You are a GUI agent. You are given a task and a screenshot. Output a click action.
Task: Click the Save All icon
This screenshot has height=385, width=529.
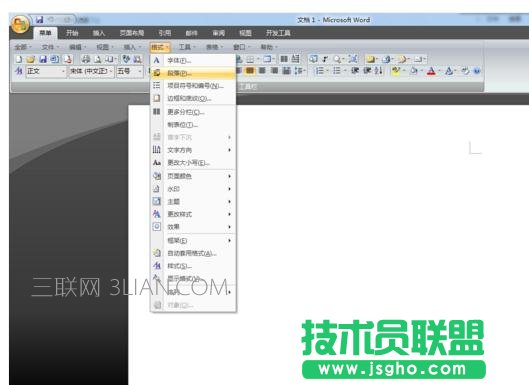click(x=54, y=59)
